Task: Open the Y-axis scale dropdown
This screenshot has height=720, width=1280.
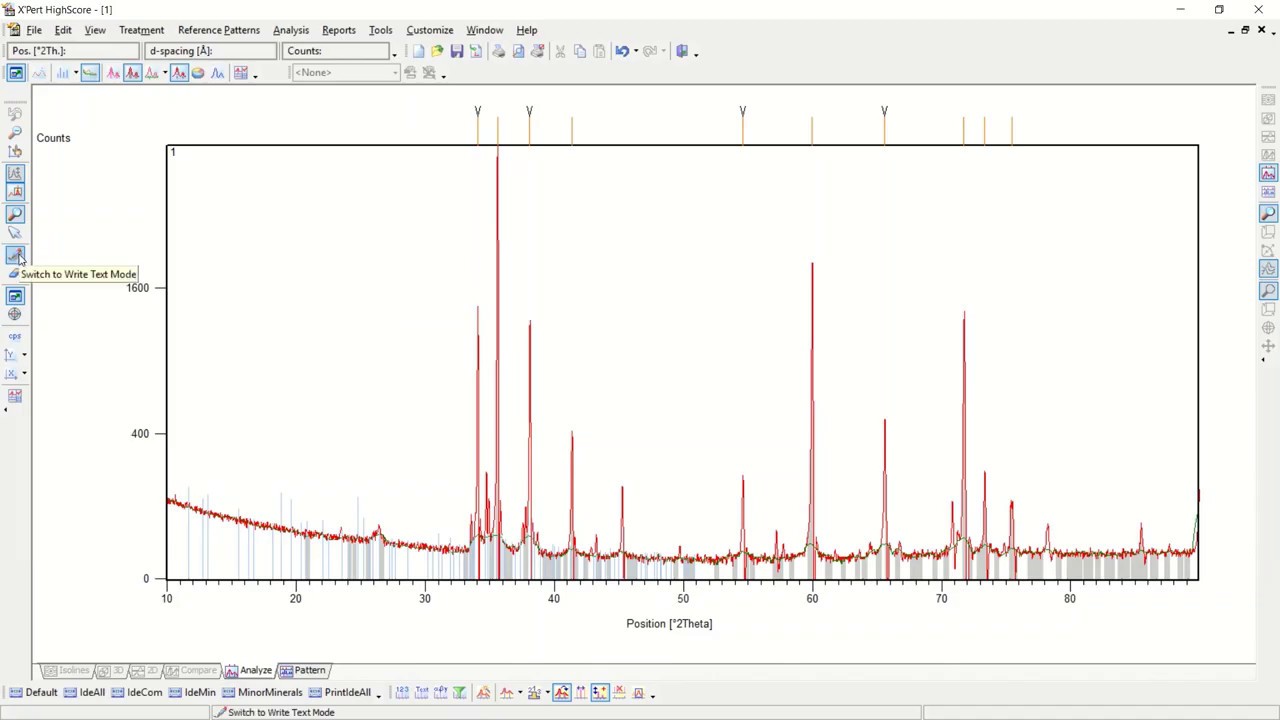Action: tap(24, 355)
